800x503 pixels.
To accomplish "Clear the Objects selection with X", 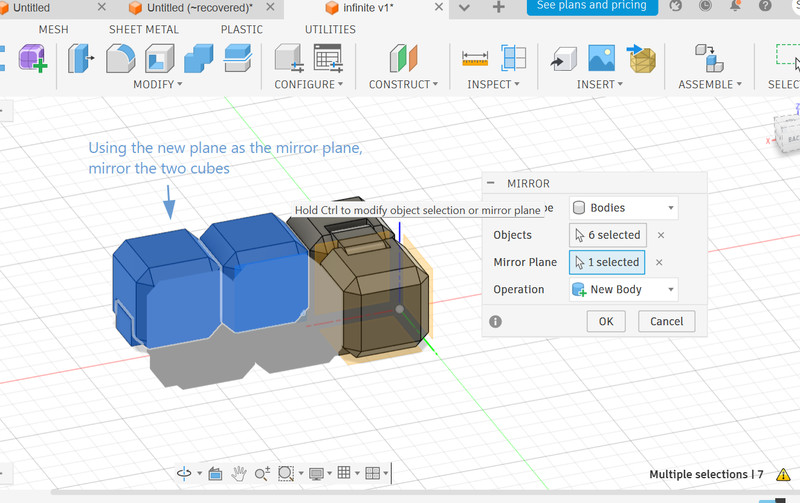I will [661, 235].
